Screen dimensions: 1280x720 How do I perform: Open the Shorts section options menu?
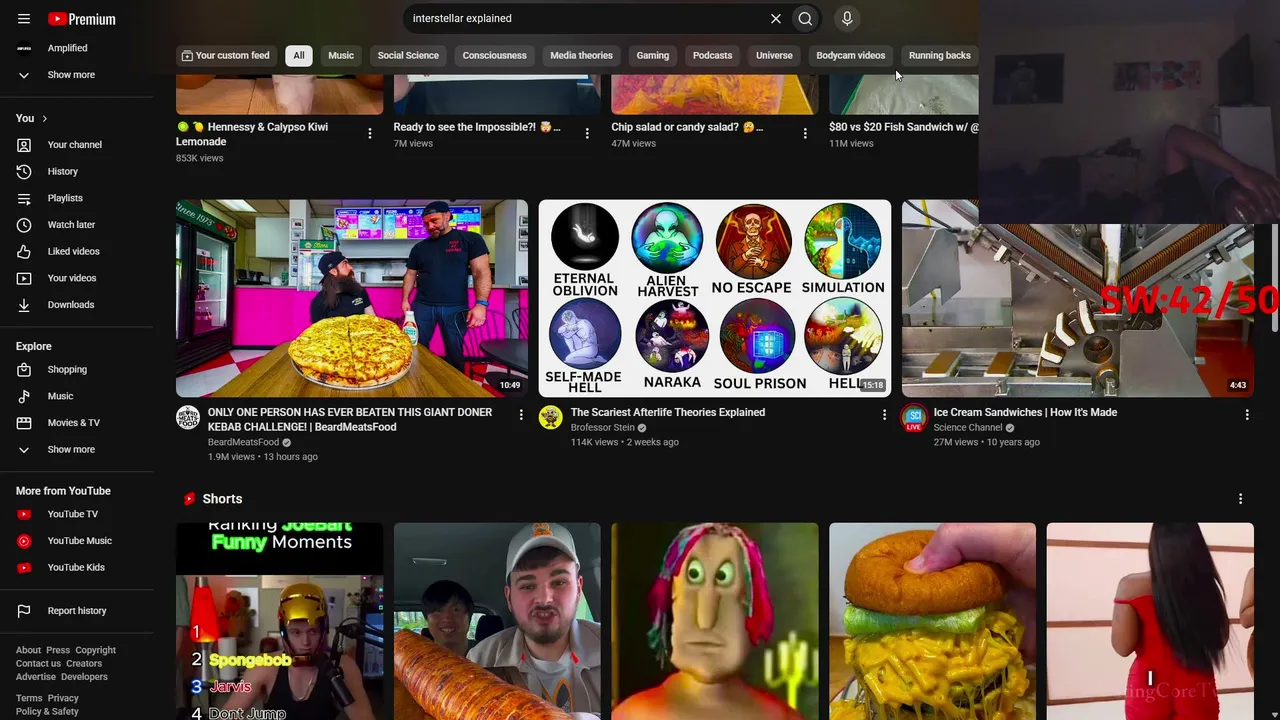1240,499
